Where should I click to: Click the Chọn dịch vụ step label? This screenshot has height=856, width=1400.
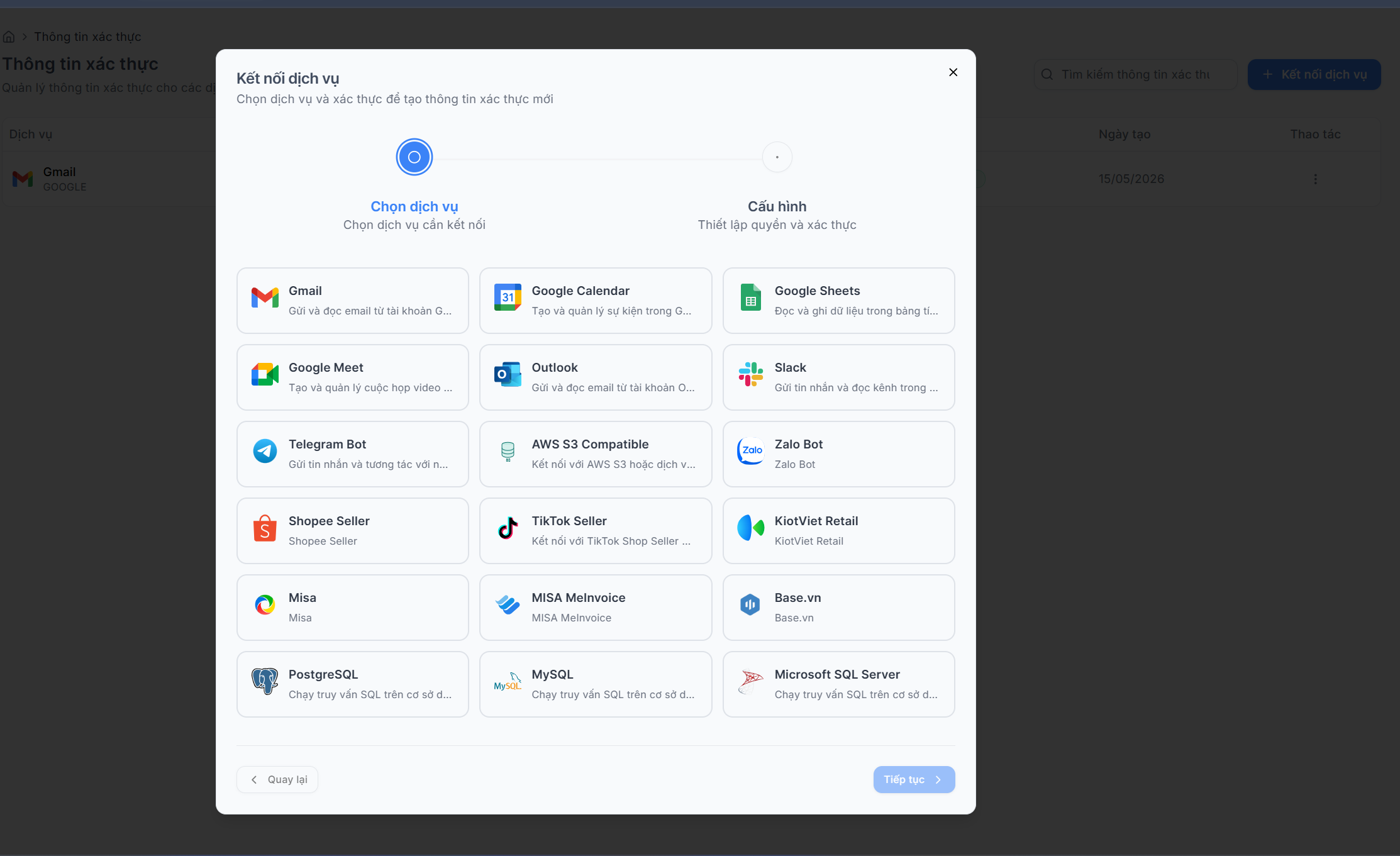[x=414, y=206]
